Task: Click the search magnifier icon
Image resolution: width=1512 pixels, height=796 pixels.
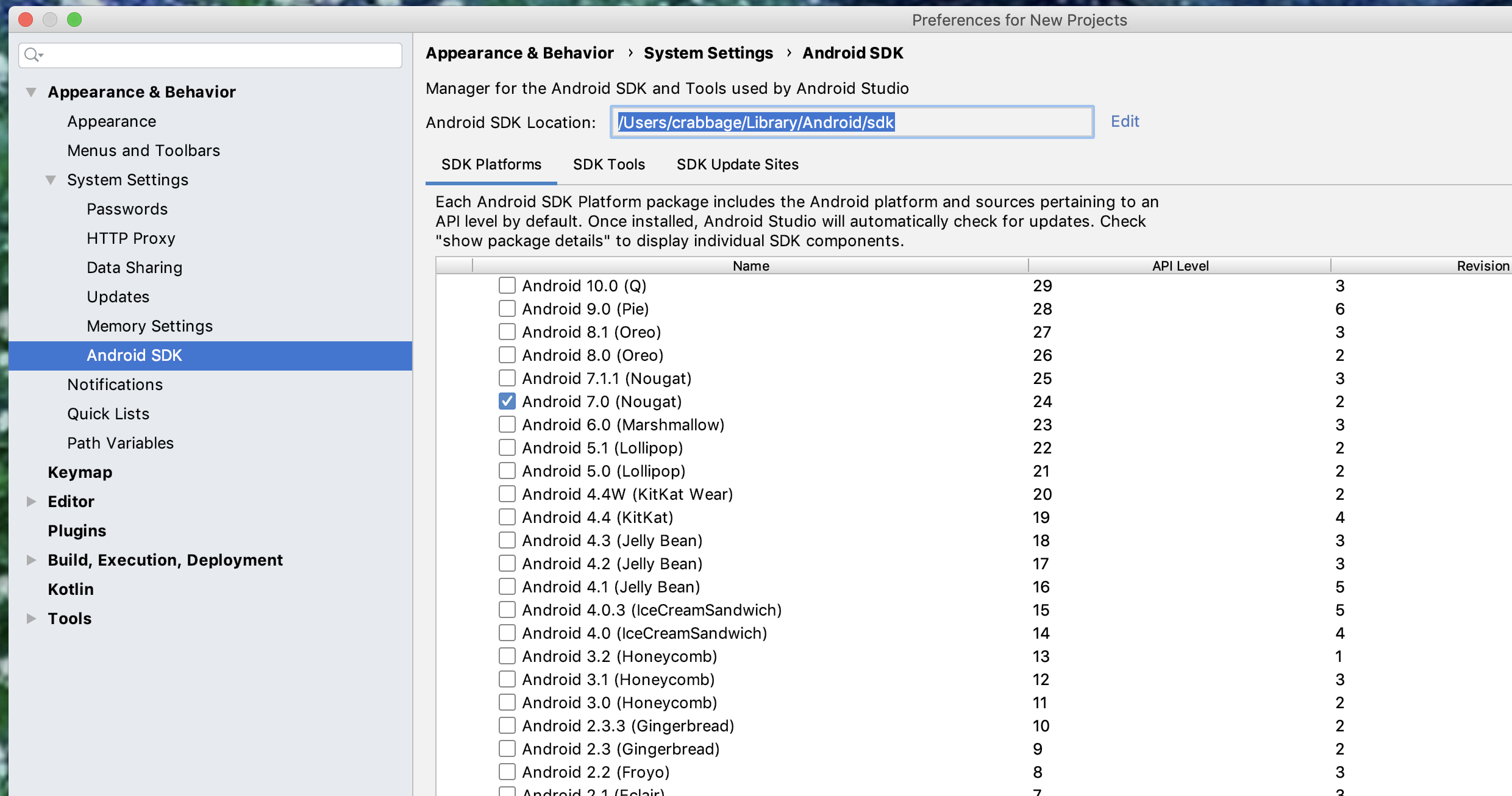Action: 32,55
